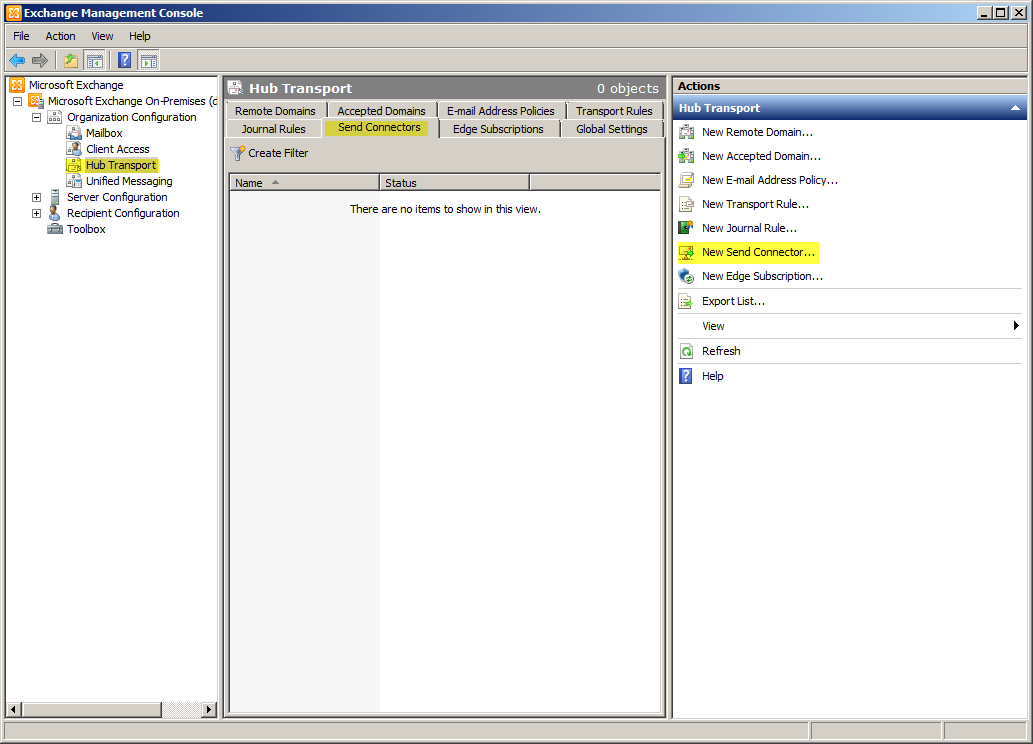Open the View menu in the menu bar

coord(102,36)
